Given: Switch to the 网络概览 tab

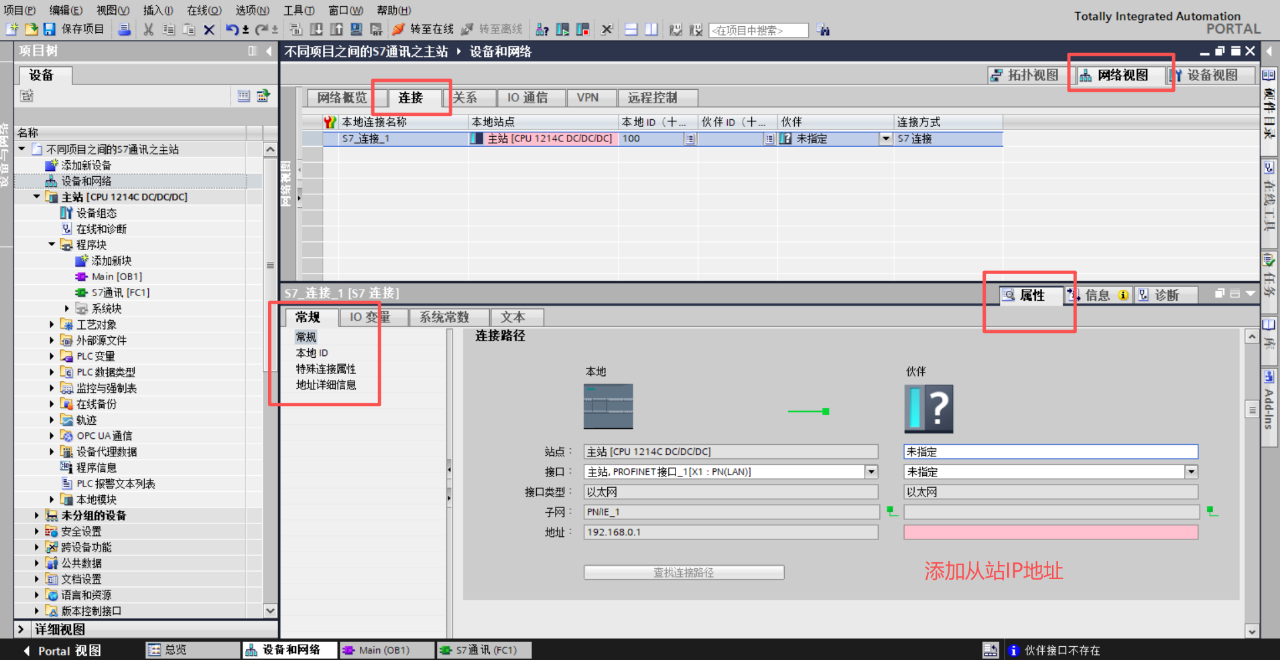Looking at the screenshot, I should point(342,97).
